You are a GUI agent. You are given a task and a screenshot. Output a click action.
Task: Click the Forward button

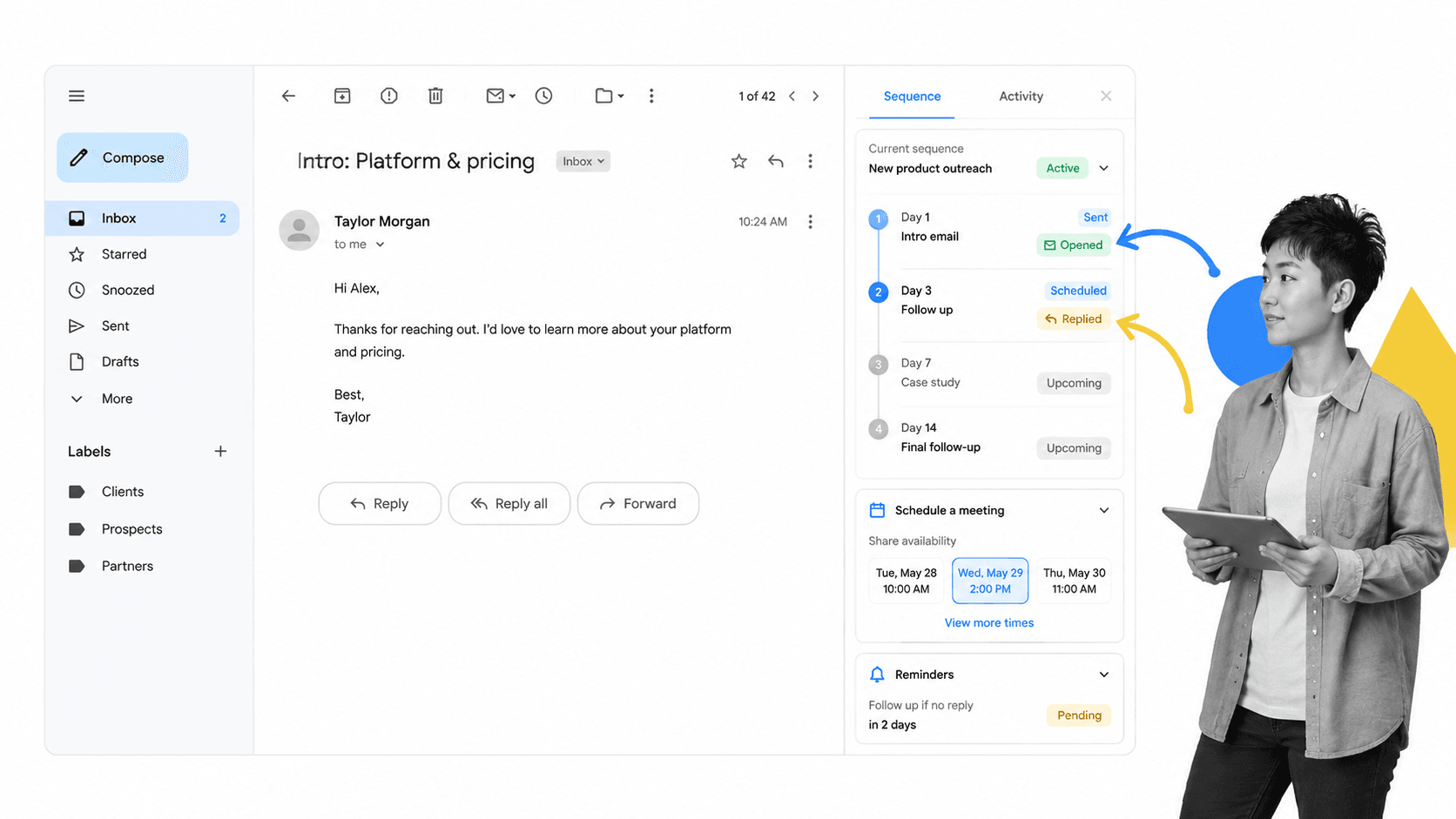coord(638,503)
